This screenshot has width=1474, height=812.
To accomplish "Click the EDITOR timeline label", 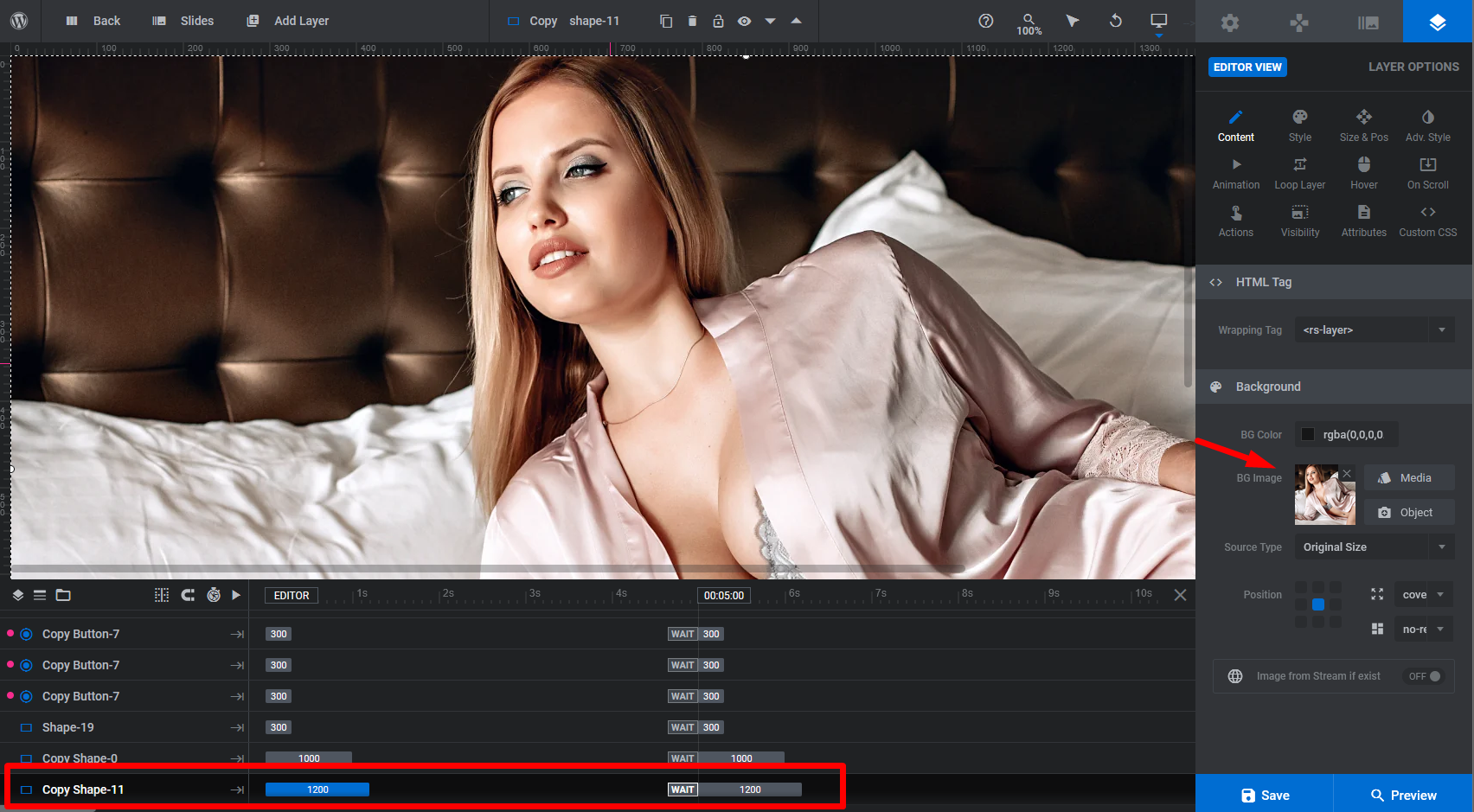I will (292, 595).
